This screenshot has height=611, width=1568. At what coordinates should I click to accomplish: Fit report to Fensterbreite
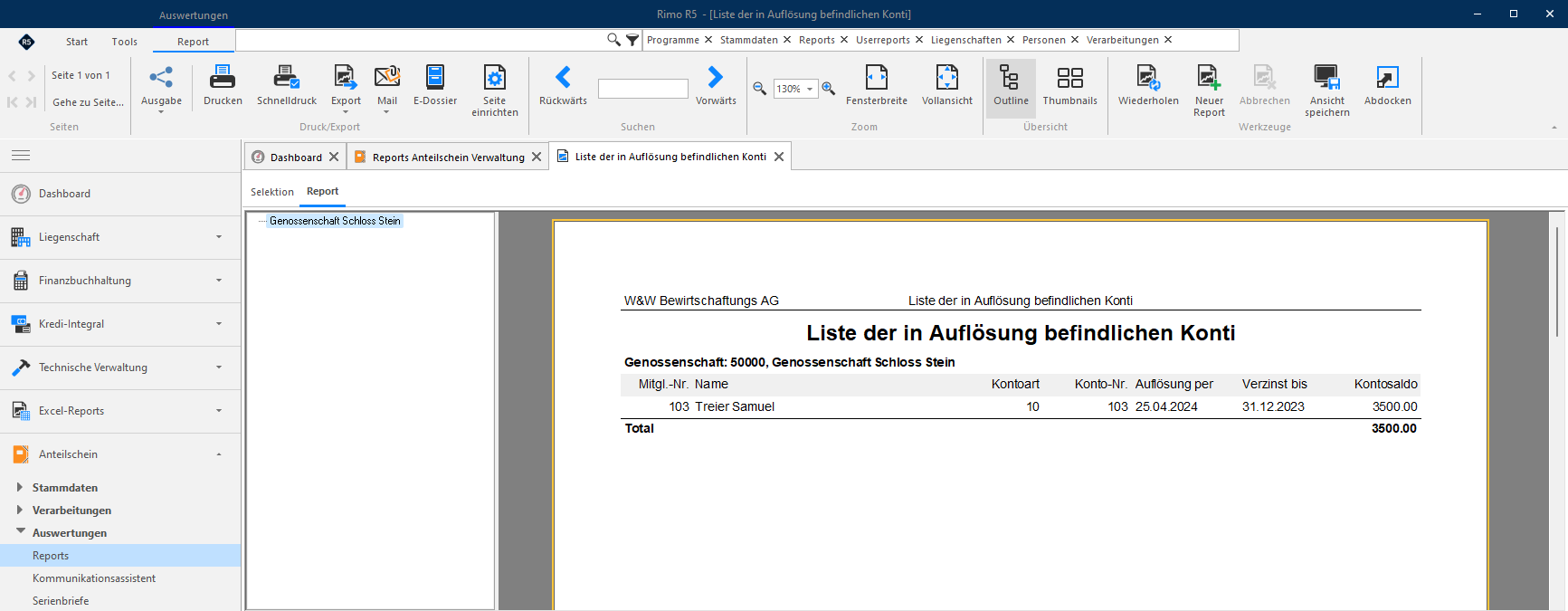pos(877,87)
